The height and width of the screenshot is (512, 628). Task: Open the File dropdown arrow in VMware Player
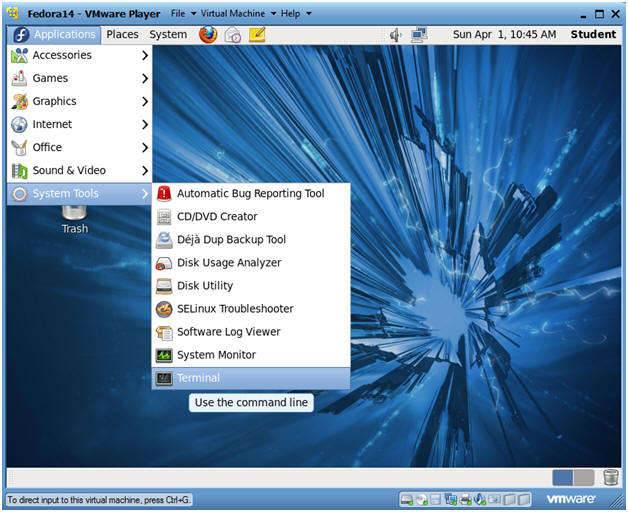pyautogui.click(x=193, y=14)
